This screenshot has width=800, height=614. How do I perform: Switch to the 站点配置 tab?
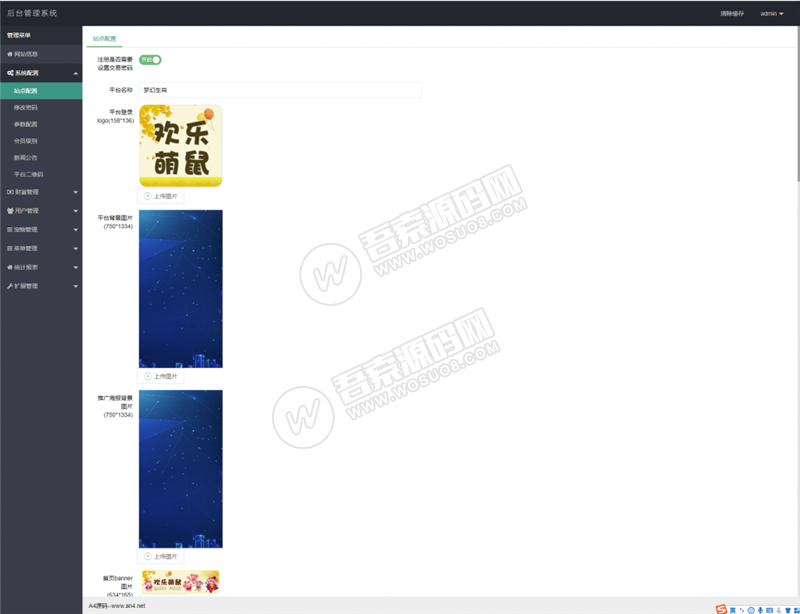(x=104, y=38)
